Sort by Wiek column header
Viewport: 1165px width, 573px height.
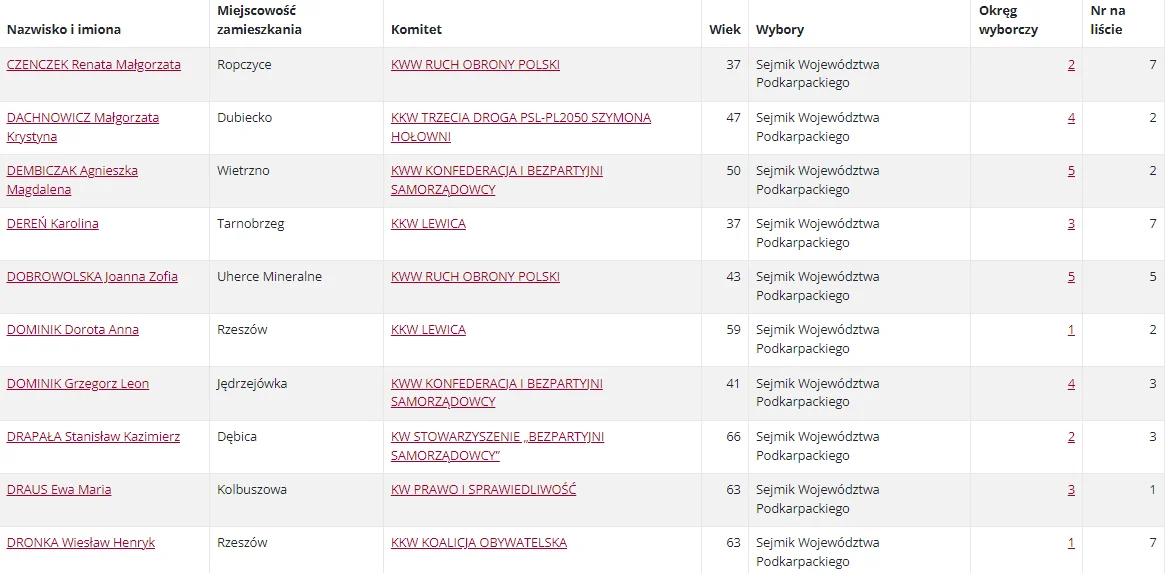pos(725,30)
